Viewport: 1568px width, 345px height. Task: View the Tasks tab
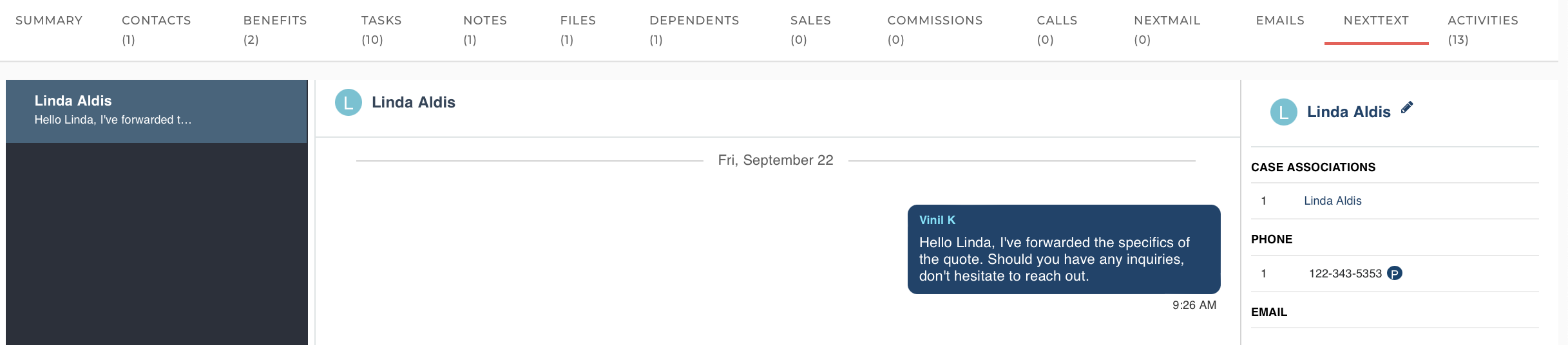pos(381,30)
